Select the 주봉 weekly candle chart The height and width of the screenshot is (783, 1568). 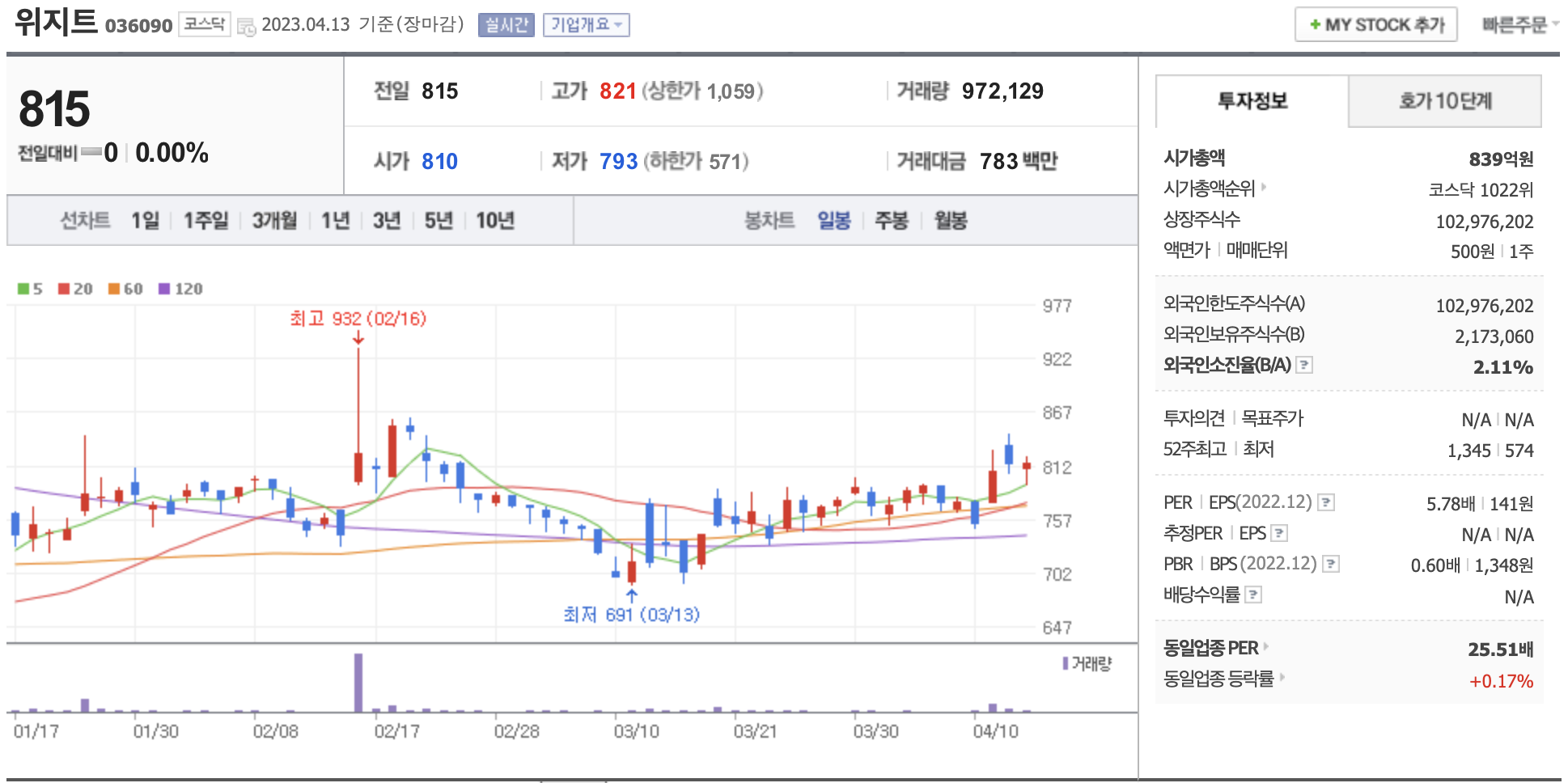click(x=892, y=220)
